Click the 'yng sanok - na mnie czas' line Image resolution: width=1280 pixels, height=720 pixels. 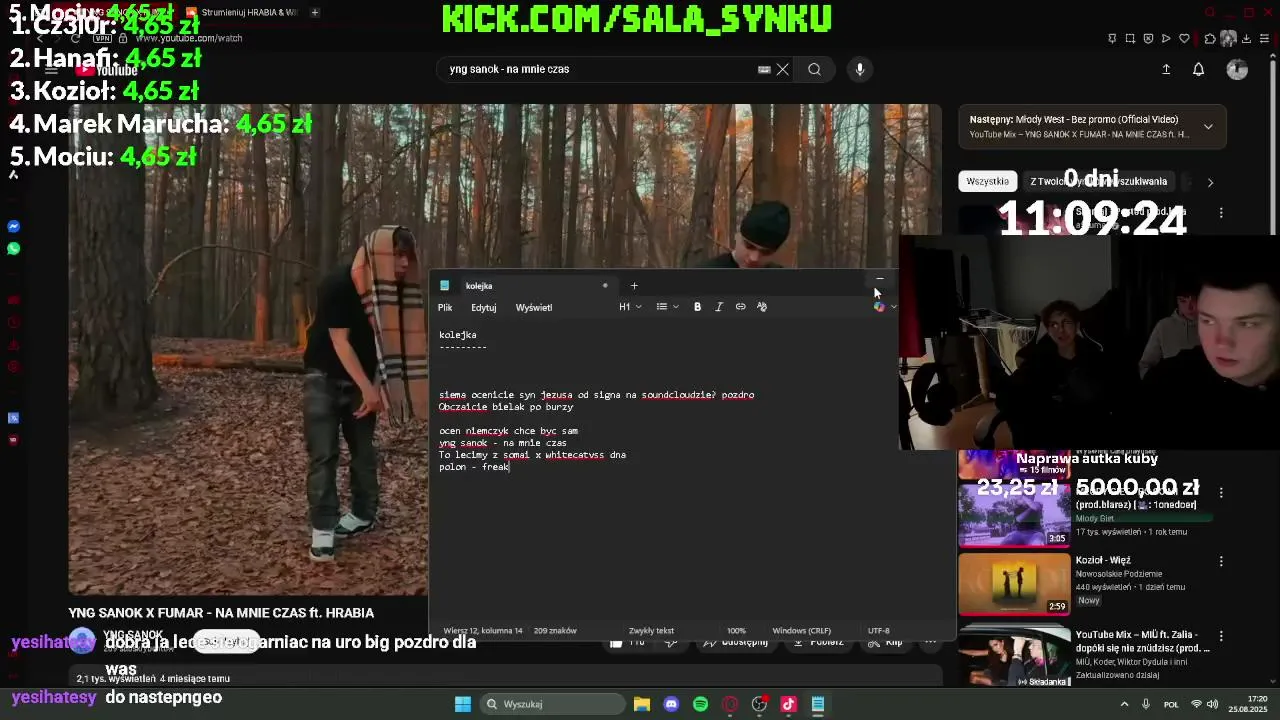tap(503, 443)
